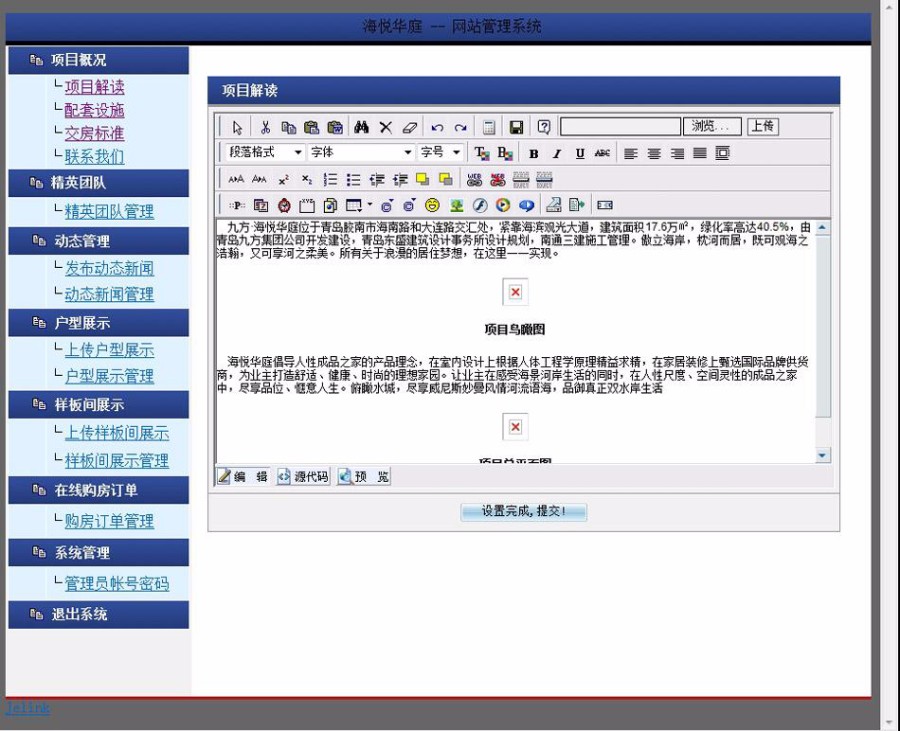Screen dimensions: 900x731
Task: Click the editor scrollbar down arrow
Action: 823,456
